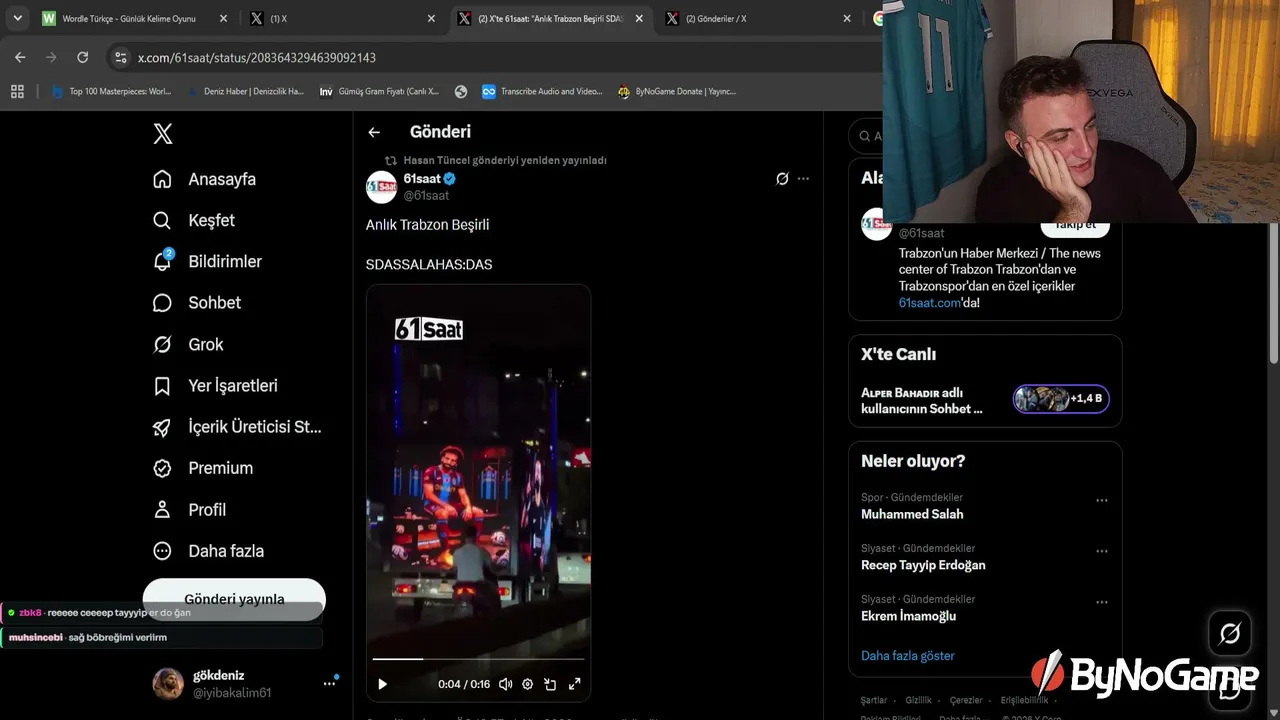The height and width of the screenshot is (720, 1280).
Task: Open Anasayfa from the sidebar
Action: pos(205,179)
